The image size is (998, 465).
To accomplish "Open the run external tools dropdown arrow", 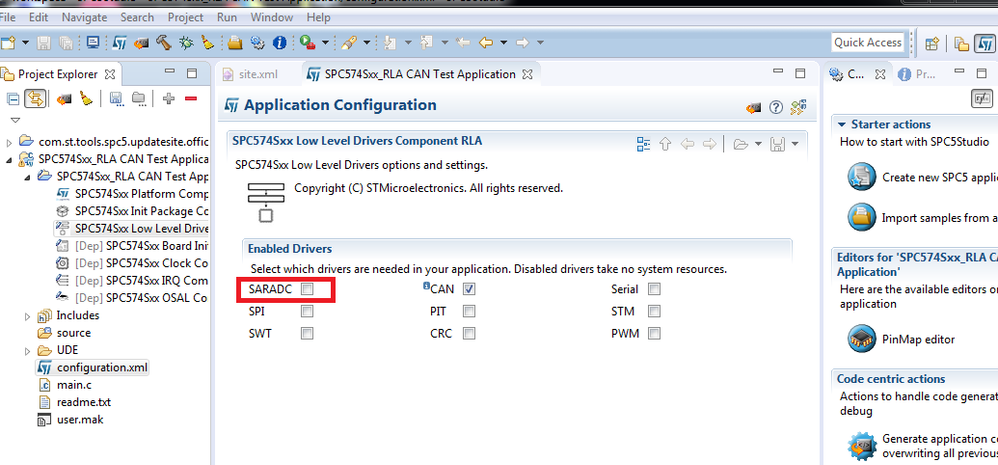I will (x=325, y=43).
